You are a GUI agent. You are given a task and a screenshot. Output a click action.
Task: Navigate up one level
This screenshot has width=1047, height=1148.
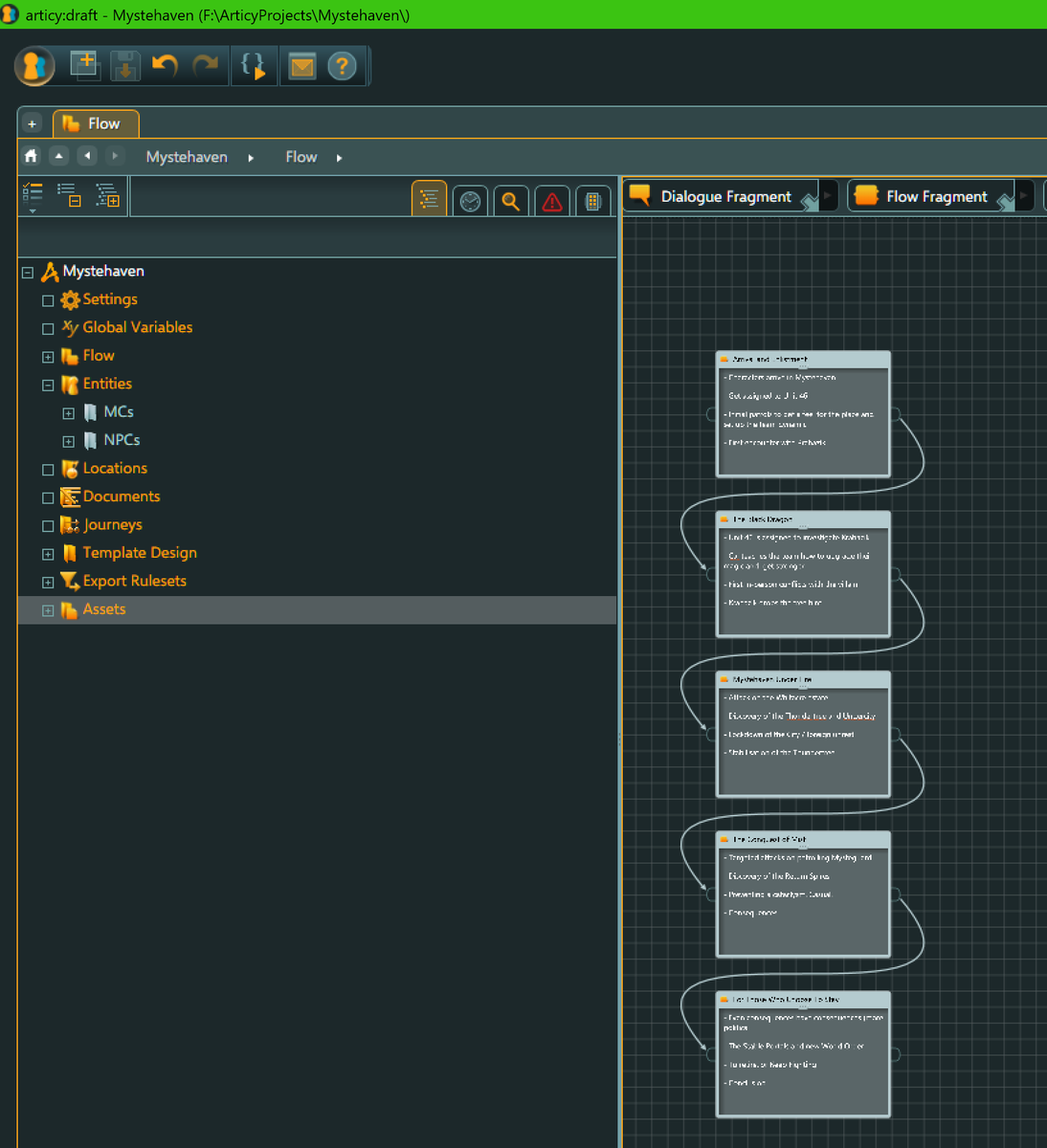(58, 156)
